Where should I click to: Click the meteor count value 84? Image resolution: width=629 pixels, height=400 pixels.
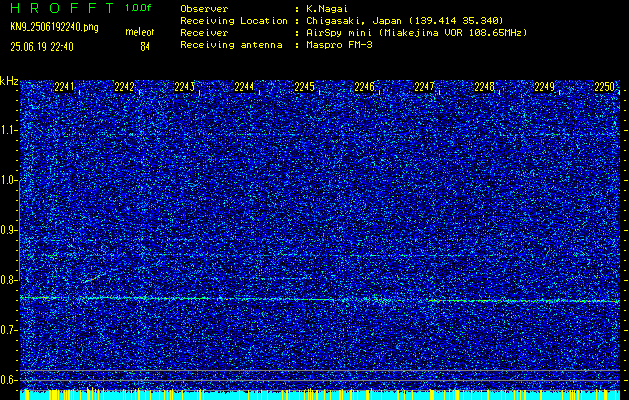145,47
